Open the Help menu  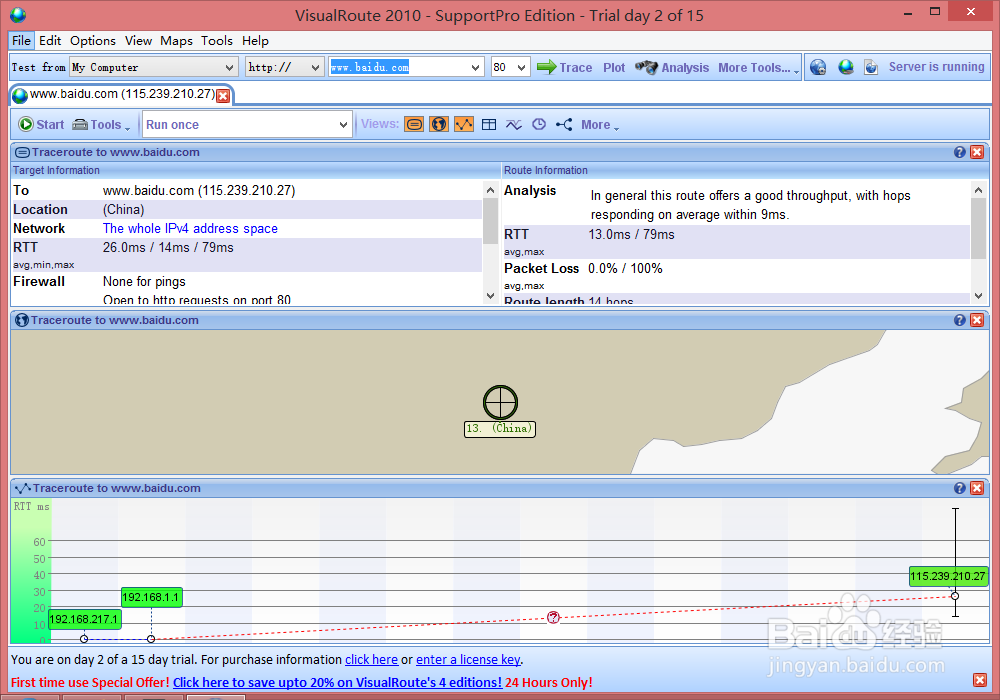click(255, 41)
